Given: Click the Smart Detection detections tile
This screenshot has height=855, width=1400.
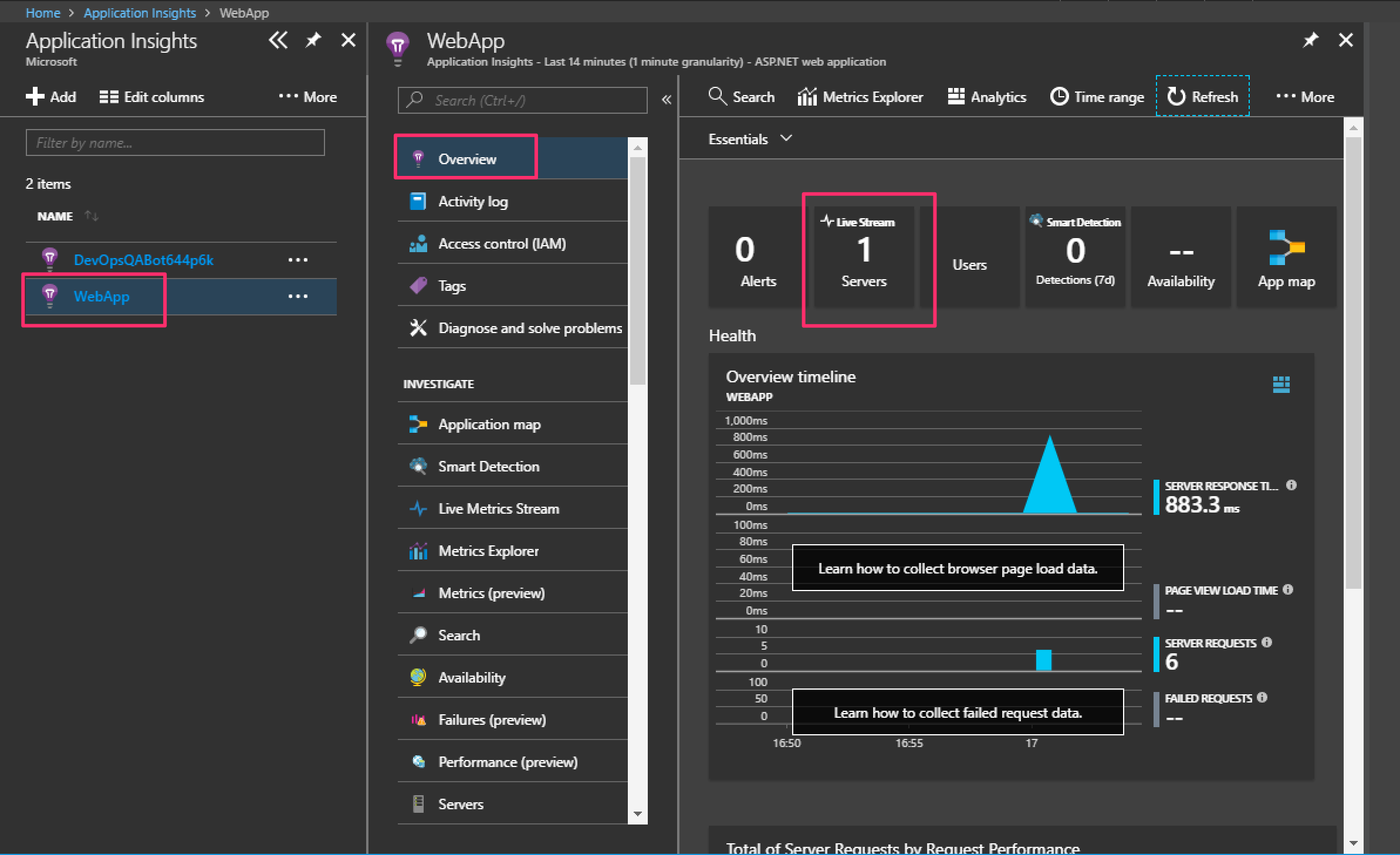Looking at the screenshot, I should [x=1075, y=257].
